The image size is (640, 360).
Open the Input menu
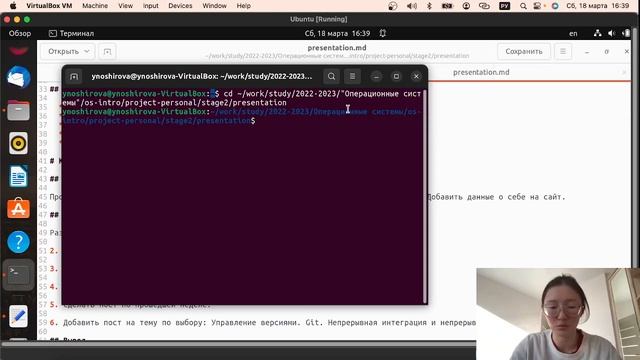pos(151,6)
